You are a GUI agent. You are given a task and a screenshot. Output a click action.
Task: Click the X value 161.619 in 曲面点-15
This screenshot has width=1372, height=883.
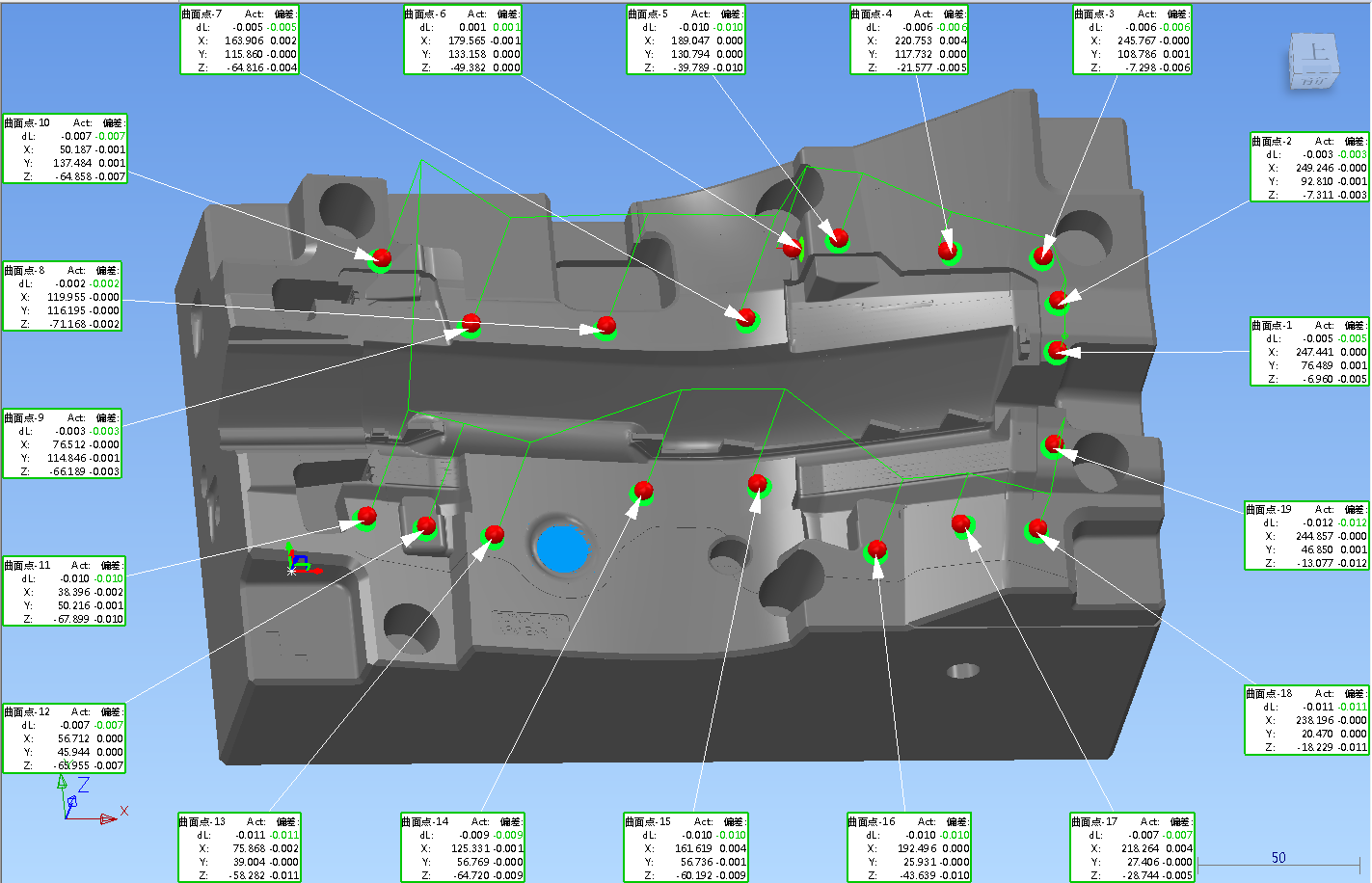pos(693,848)
